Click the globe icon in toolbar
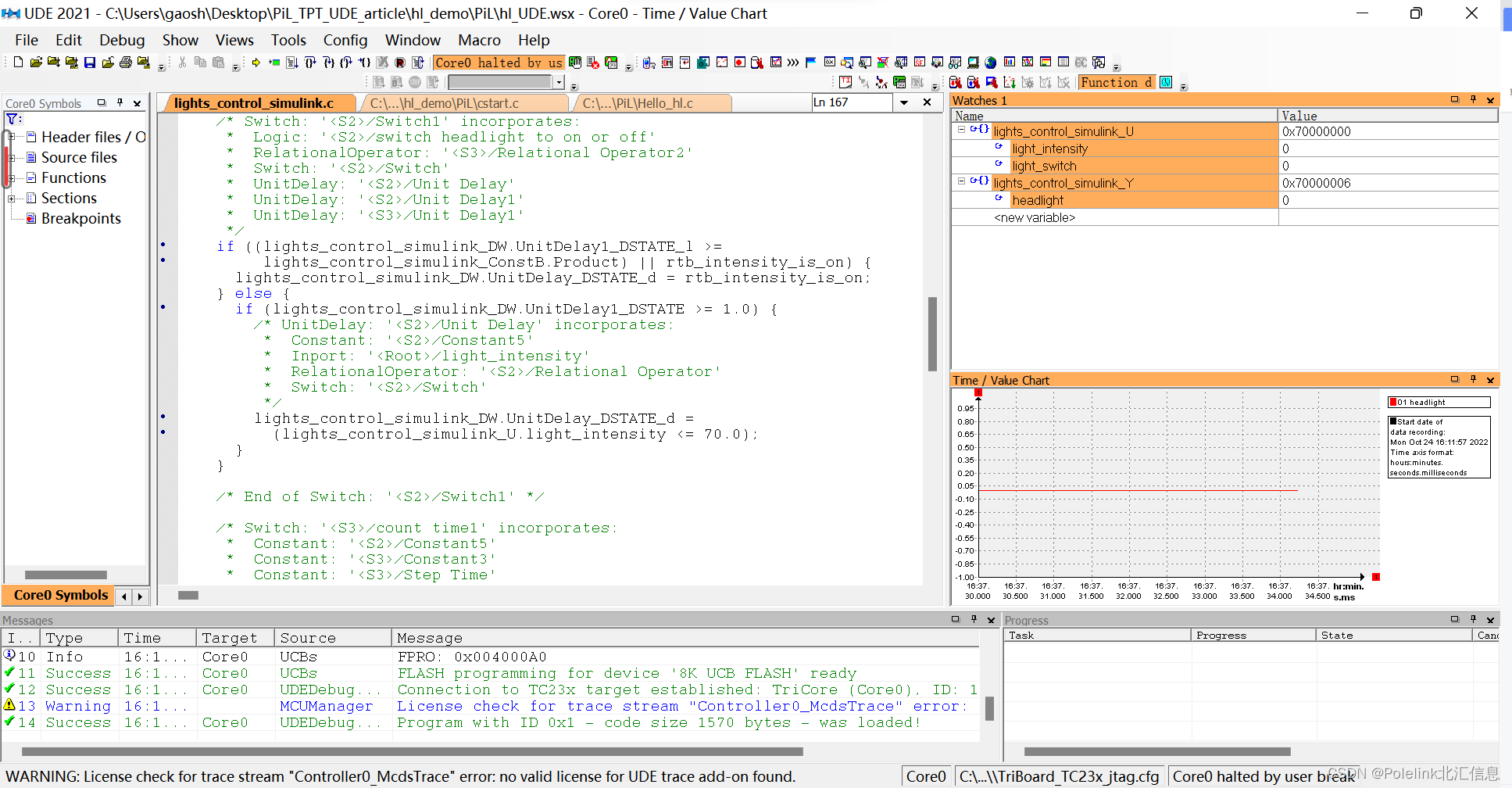 coord(991,63)
